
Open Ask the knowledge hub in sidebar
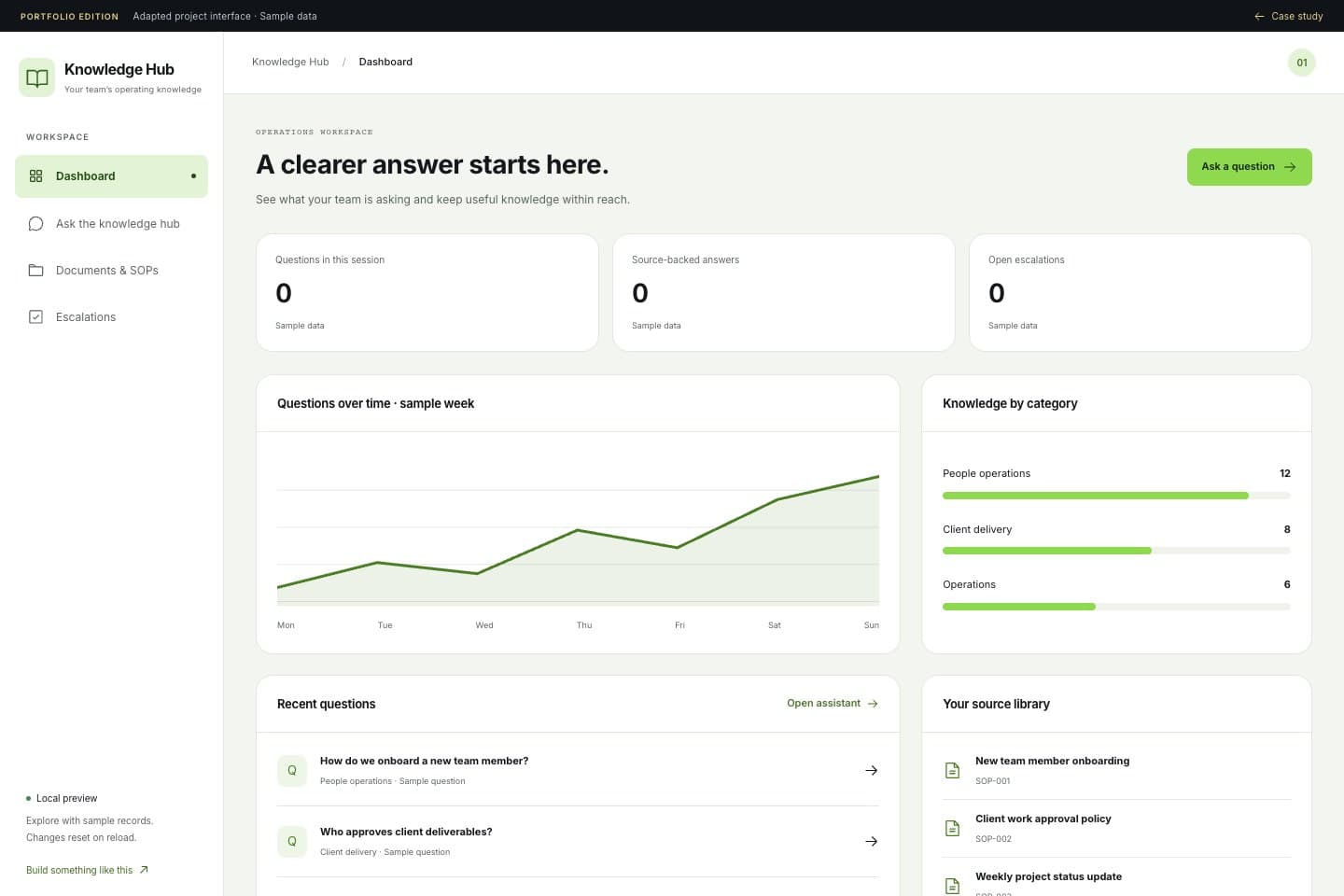point(111,224)
